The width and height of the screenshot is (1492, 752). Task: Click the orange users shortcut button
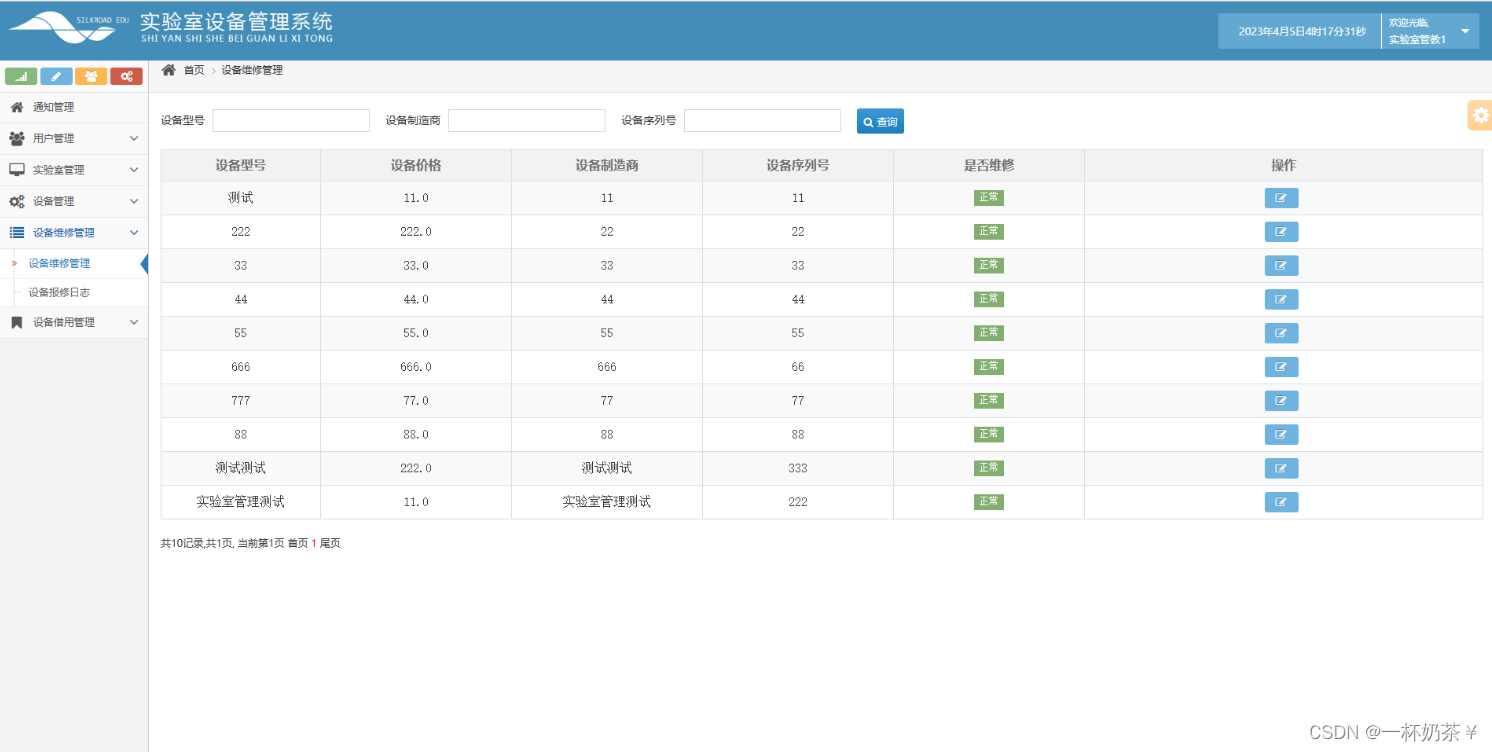coord(91,76)
